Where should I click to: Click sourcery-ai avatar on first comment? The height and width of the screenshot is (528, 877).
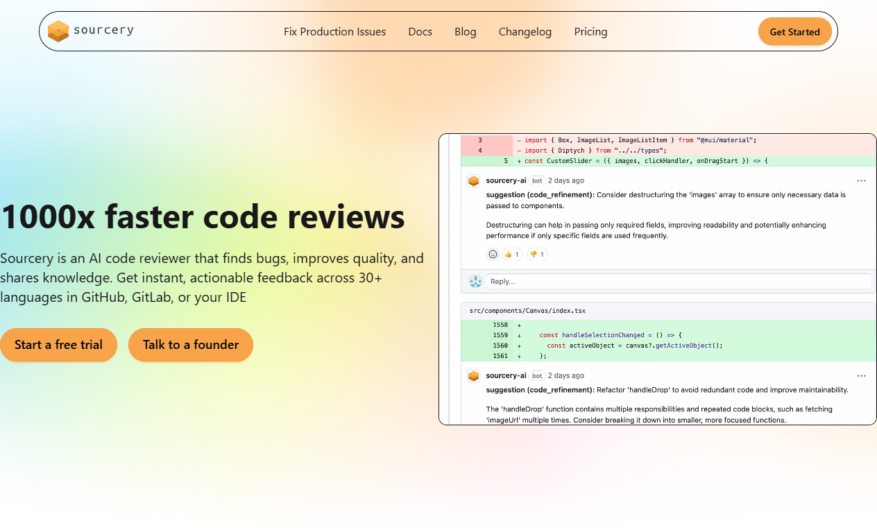click(x=474, y=181)
